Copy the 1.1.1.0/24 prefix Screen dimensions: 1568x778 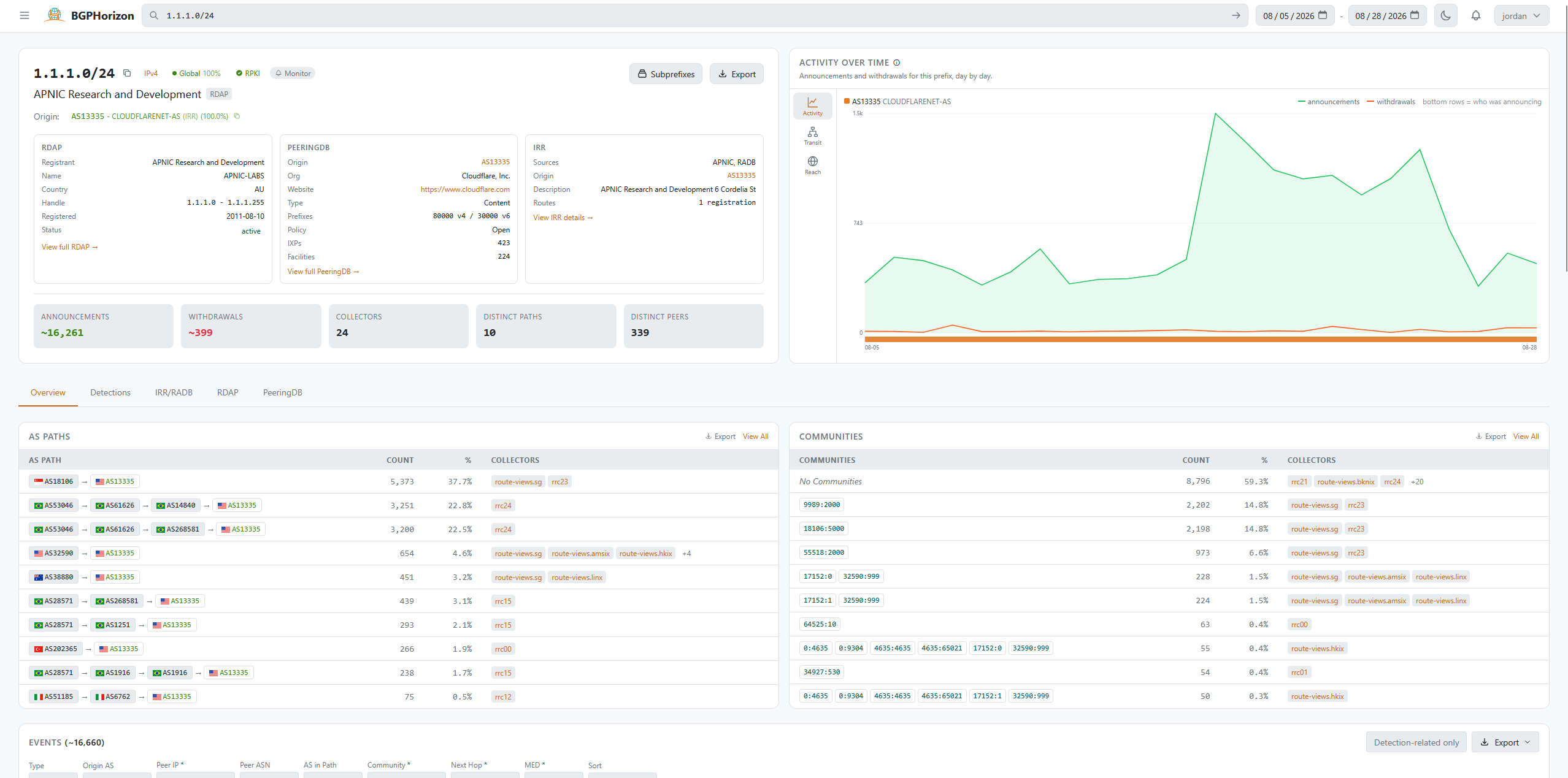pos(127,73)
